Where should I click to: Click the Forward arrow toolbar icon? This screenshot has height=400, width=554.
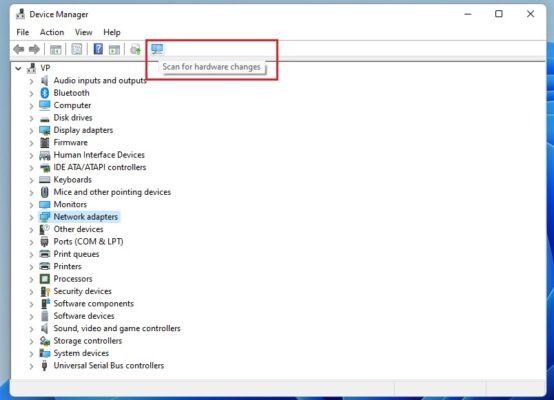[x=34, y=49]
